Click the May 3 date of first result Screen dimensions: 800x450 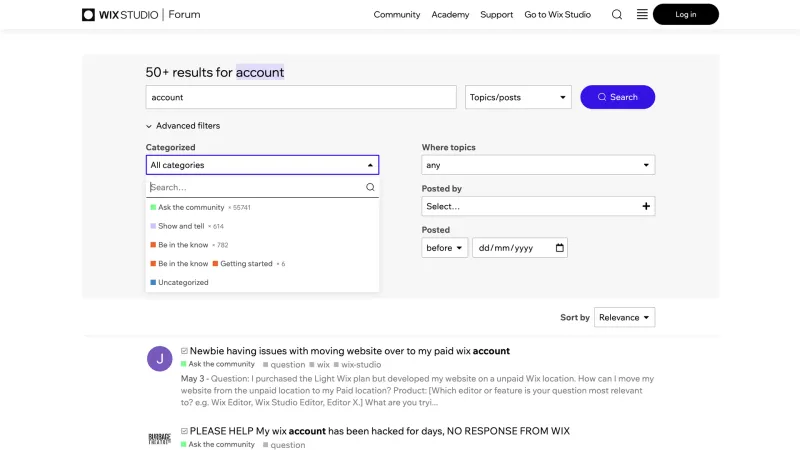point(192,379)
